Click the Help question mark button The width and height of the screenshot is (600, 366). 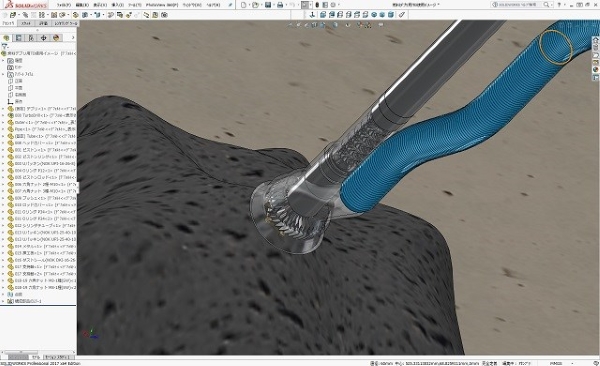point(559,5)
